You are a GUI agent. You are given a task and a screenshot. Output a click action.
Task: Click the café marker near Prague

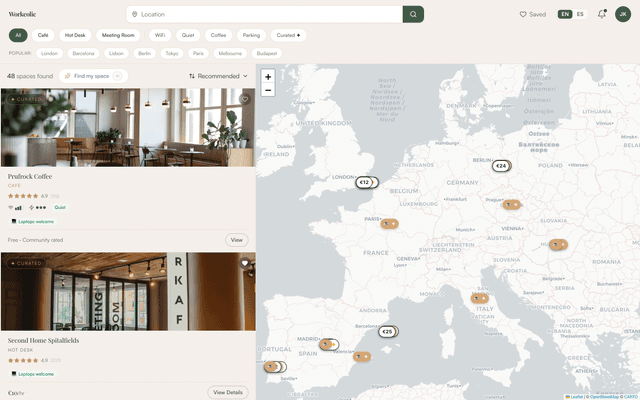(x=511, y=204)
